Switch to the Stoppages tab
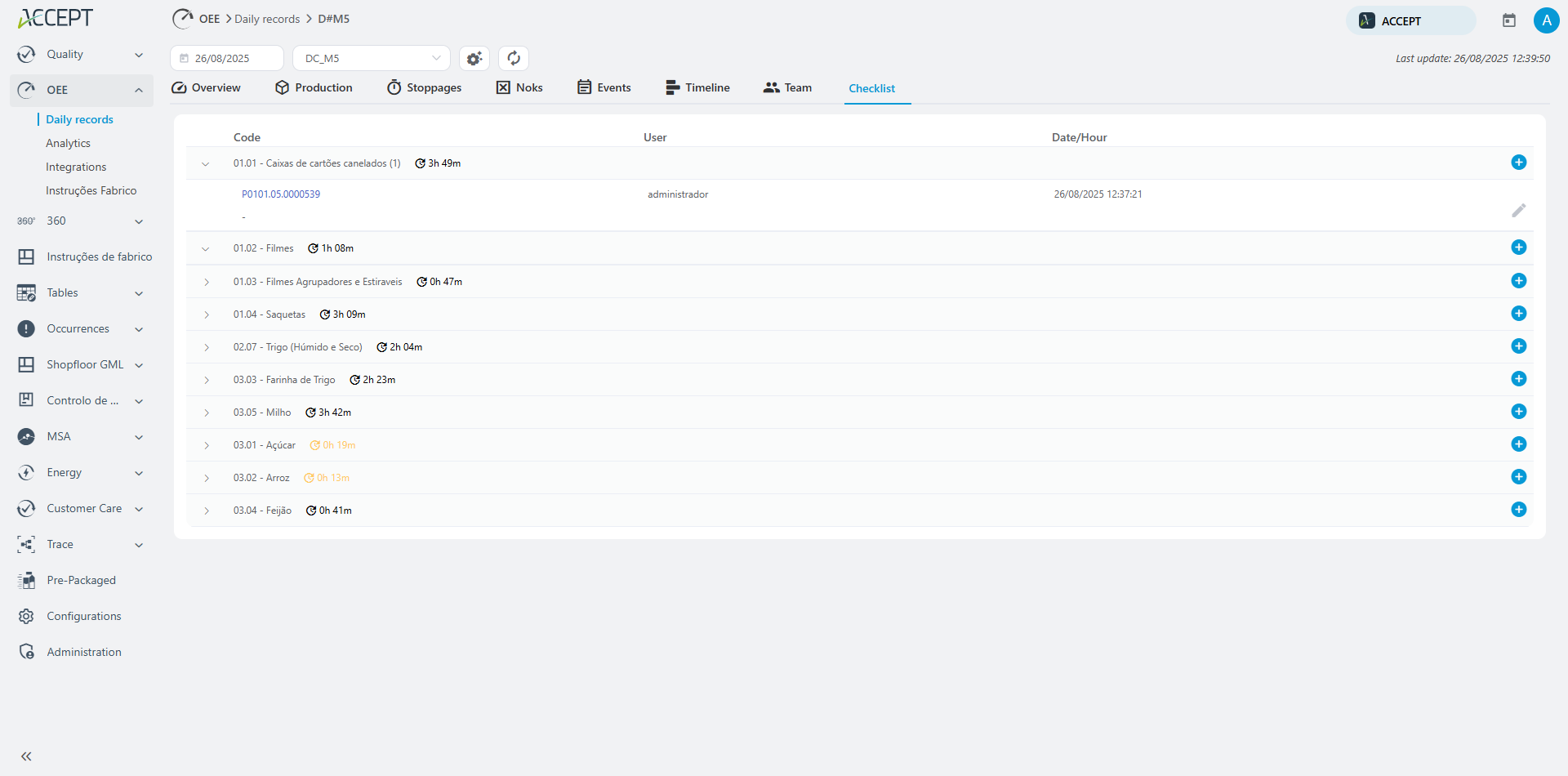Screen dimensions: 1568x776 point(424,87)
